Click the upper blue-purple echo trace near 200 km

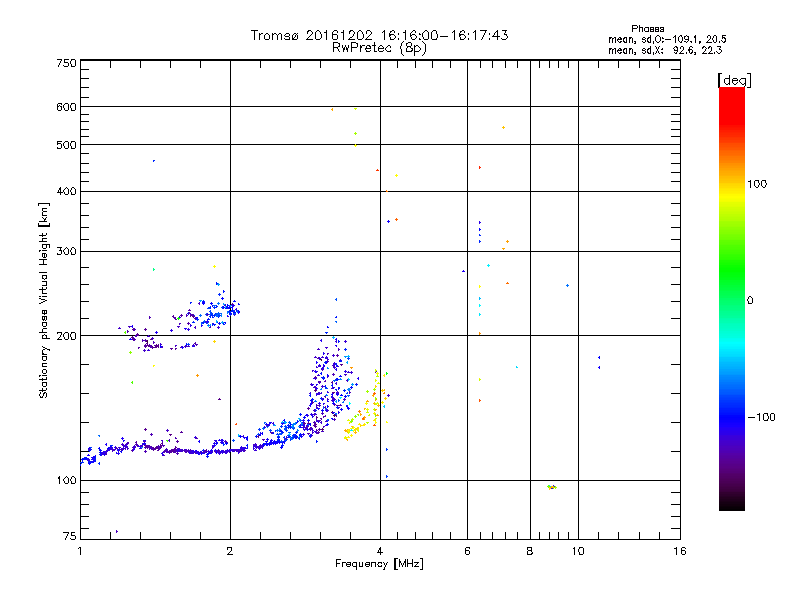[x=179, y=319]
